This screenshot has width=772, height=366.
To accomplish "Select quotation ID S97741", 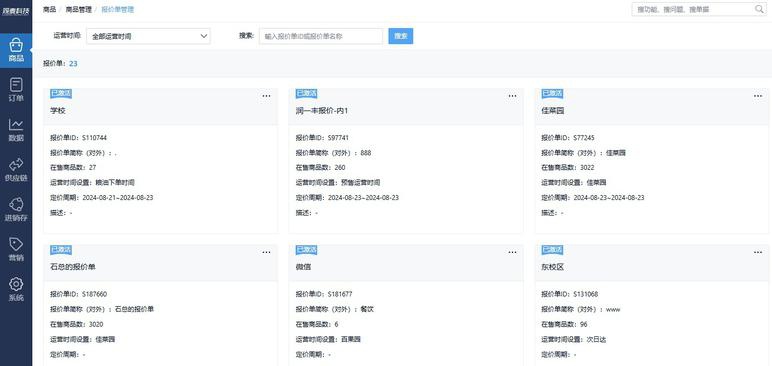I will coord(338,138).
